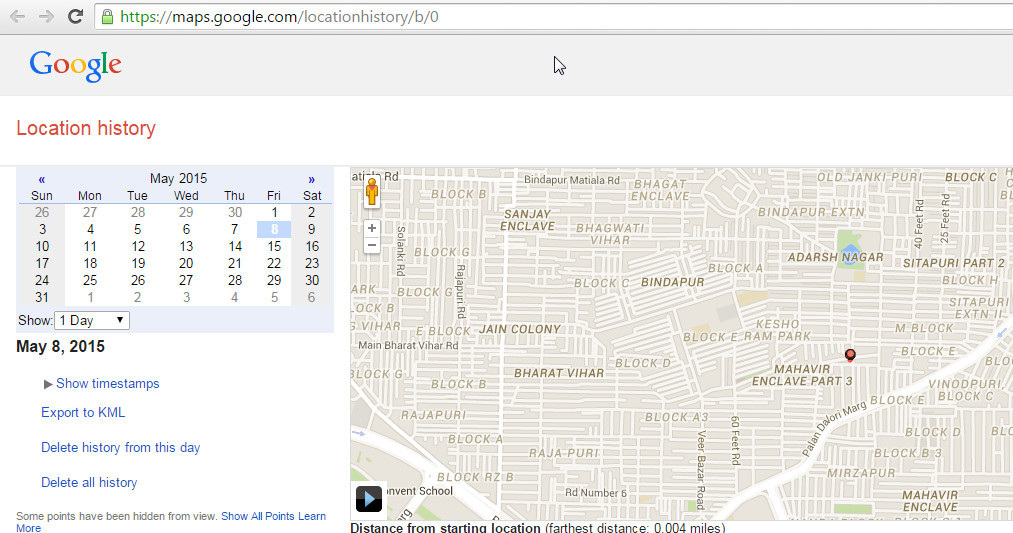The width and height of the screenshot is (1013, 533).
Task: Expand Show timestamps disclosure triangle
Action: pos(48,384)
